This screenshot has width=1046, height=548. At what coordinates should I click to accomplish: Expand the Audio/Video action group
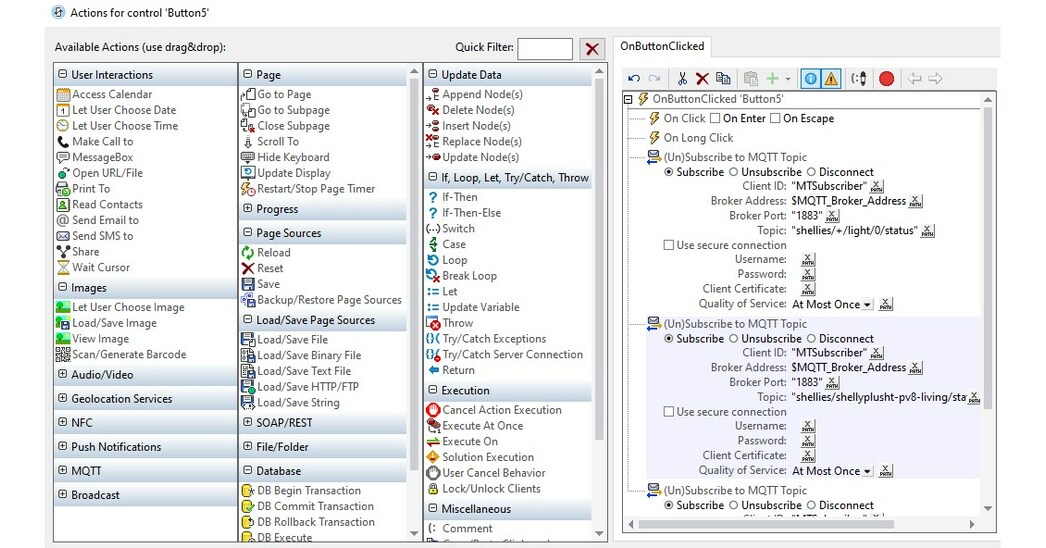63,375
